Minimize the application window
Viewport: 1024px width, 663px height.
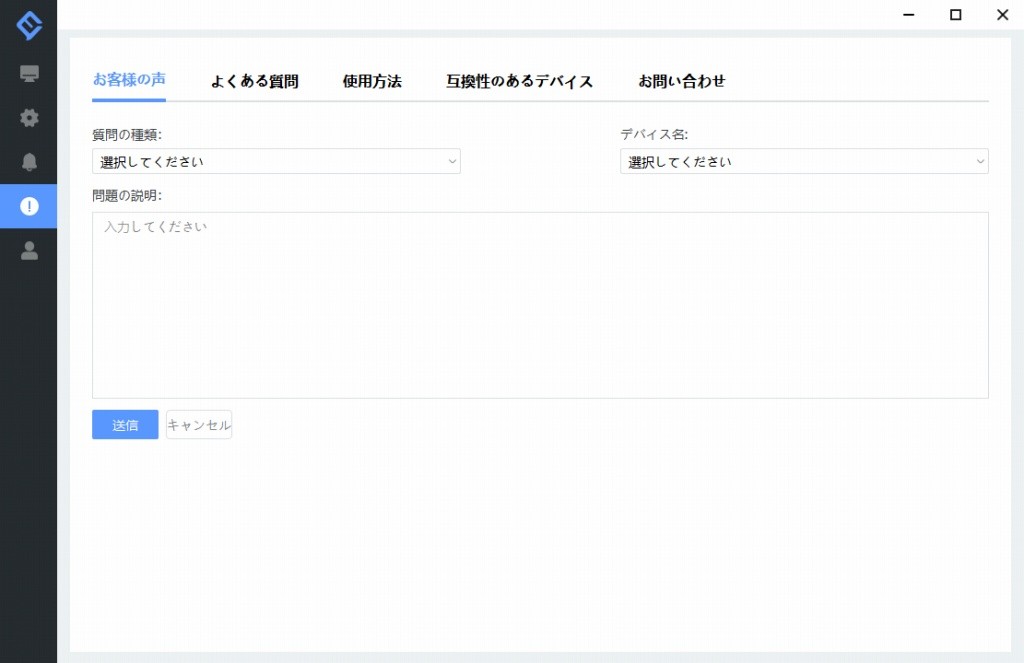coord(908,14)
